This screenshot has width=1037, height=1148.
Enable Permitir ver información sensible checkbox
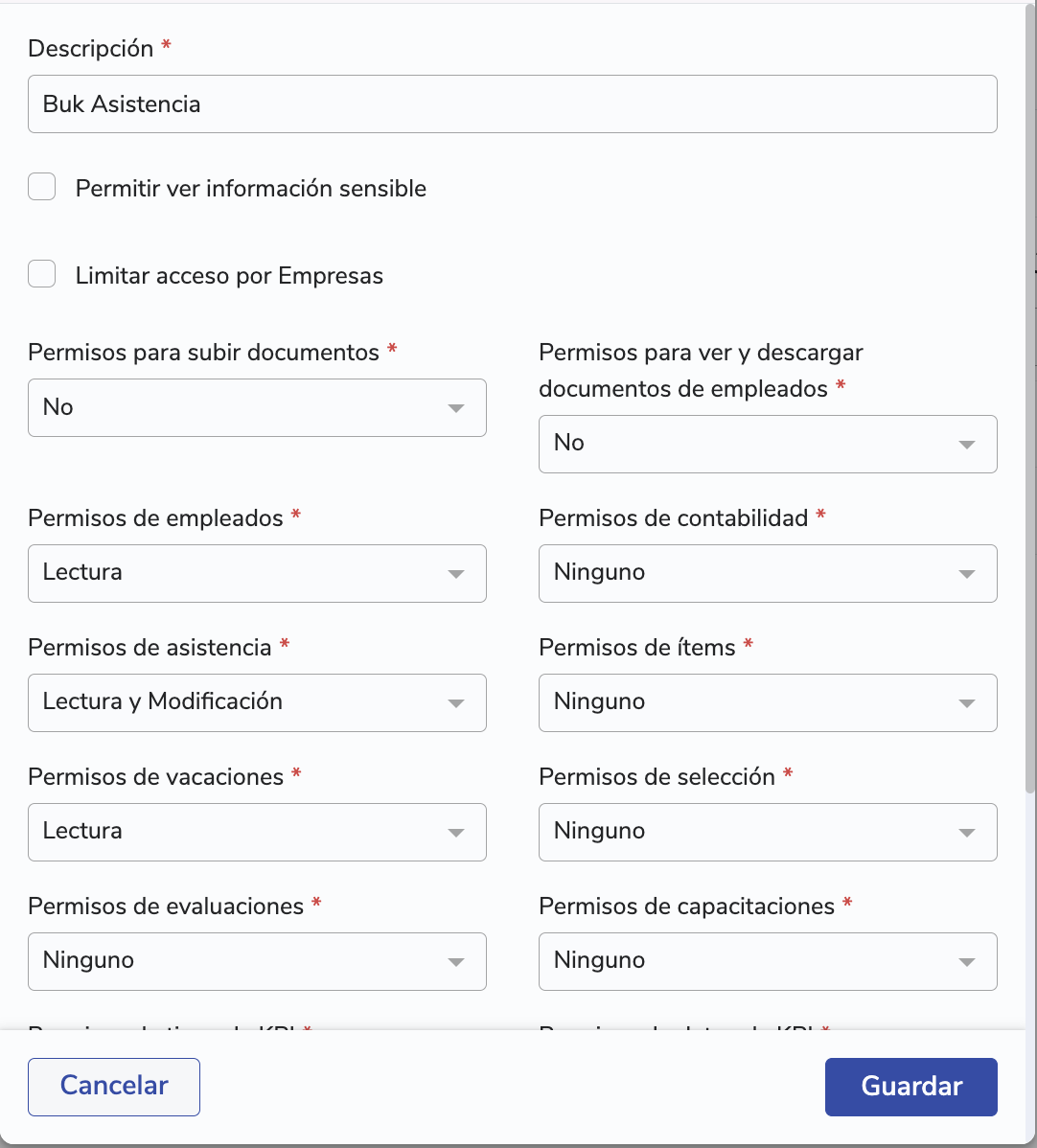point(42,187)
